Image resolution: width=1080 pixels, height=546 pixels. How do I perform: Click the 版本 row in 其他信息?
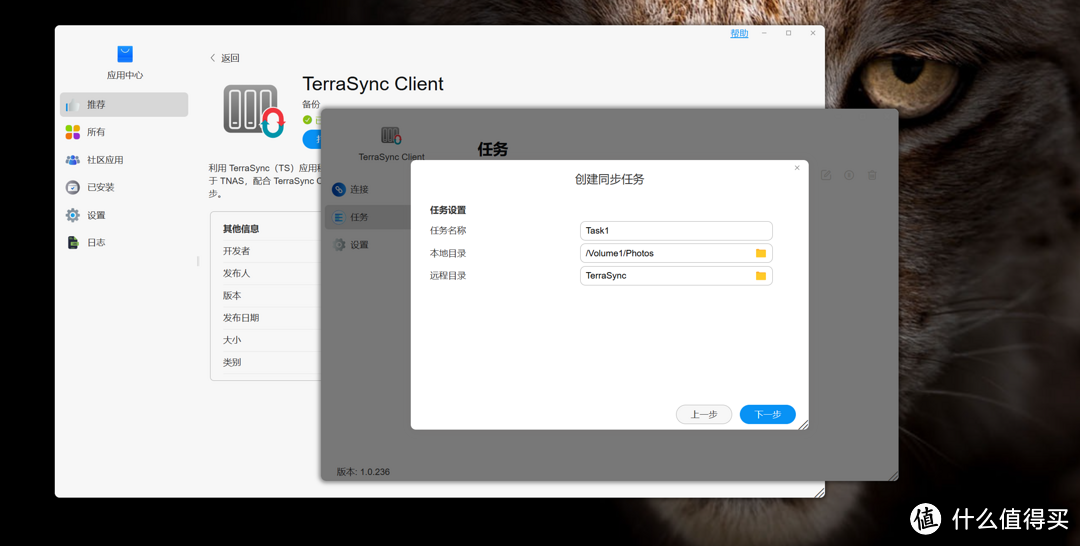271,295
